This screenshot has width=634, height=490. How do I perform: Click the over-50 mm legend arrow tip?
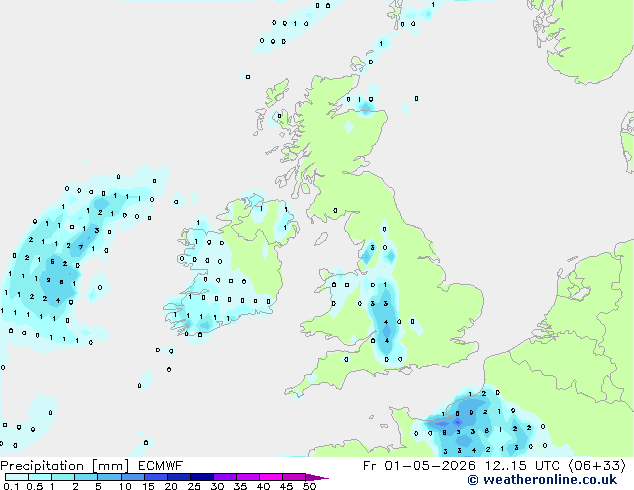tap(317, 477)
